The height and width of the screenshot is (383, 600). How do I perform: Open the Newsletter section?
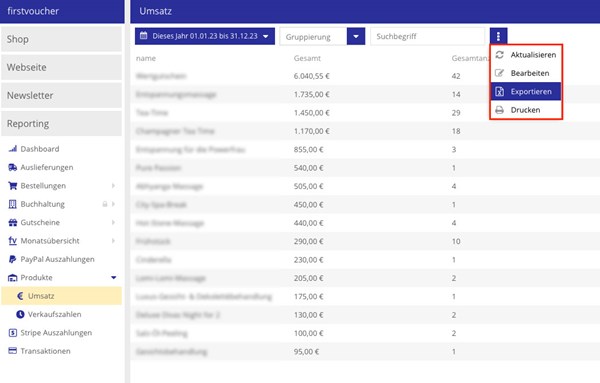click(x=61, y=95)
